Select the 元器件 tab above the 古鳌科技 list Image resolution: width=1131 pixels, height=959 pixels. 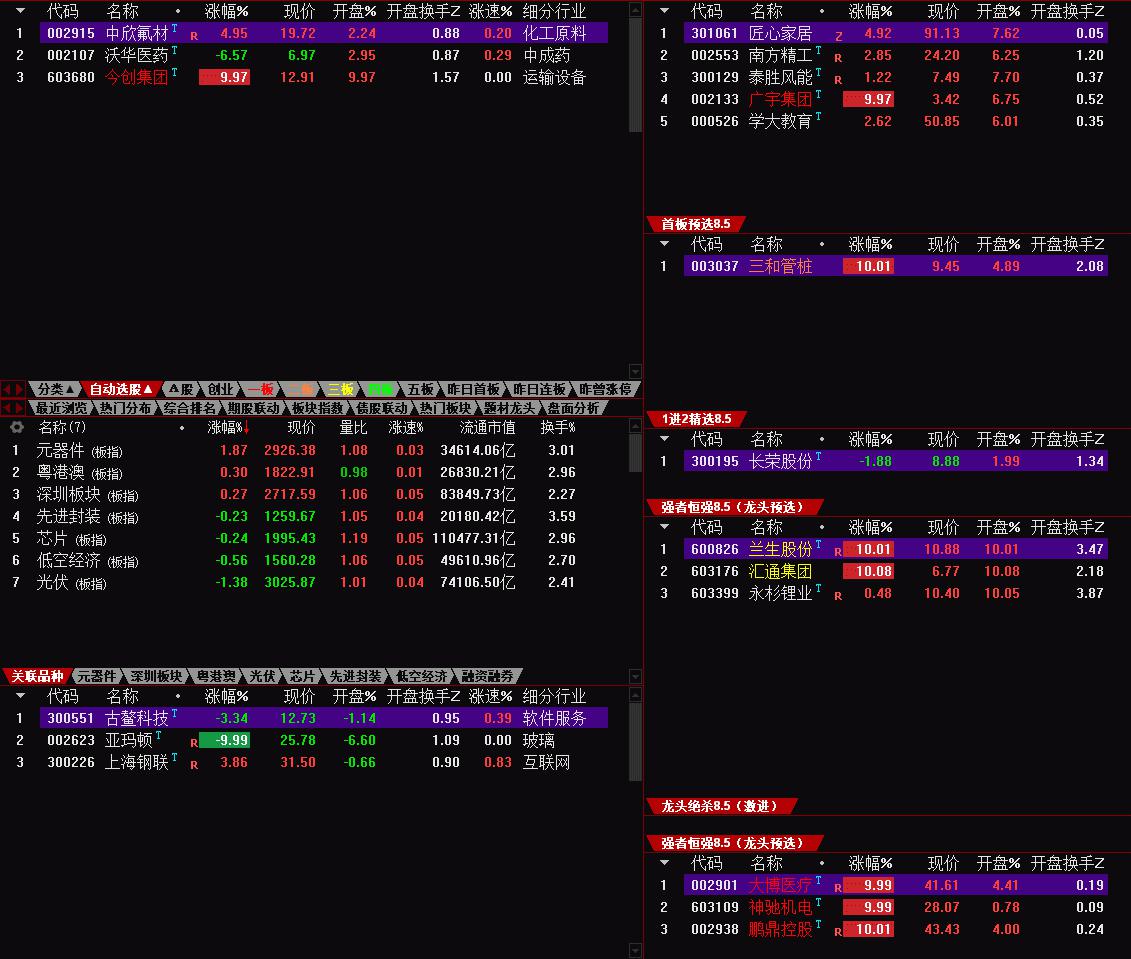tap(97, 676)
